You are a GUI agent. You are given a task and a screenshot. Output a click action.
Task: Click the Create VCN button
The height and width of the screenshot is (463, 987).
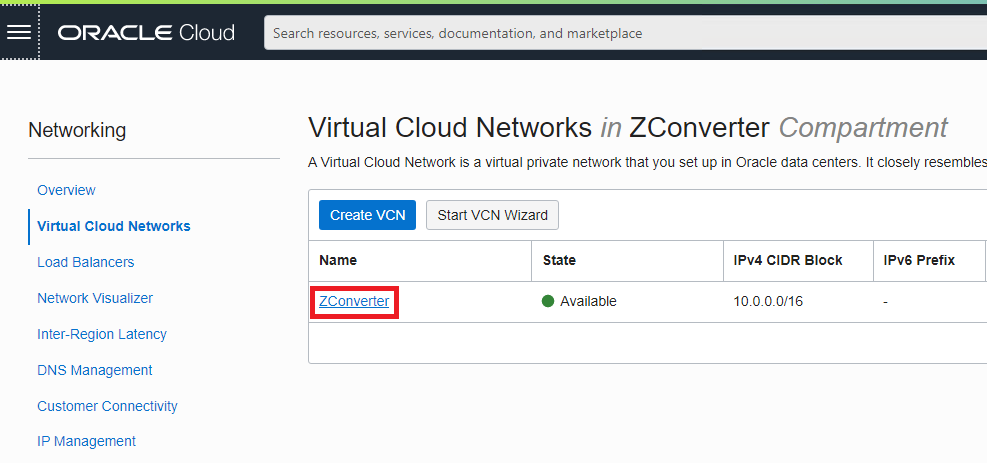click(x=368, y=215)
